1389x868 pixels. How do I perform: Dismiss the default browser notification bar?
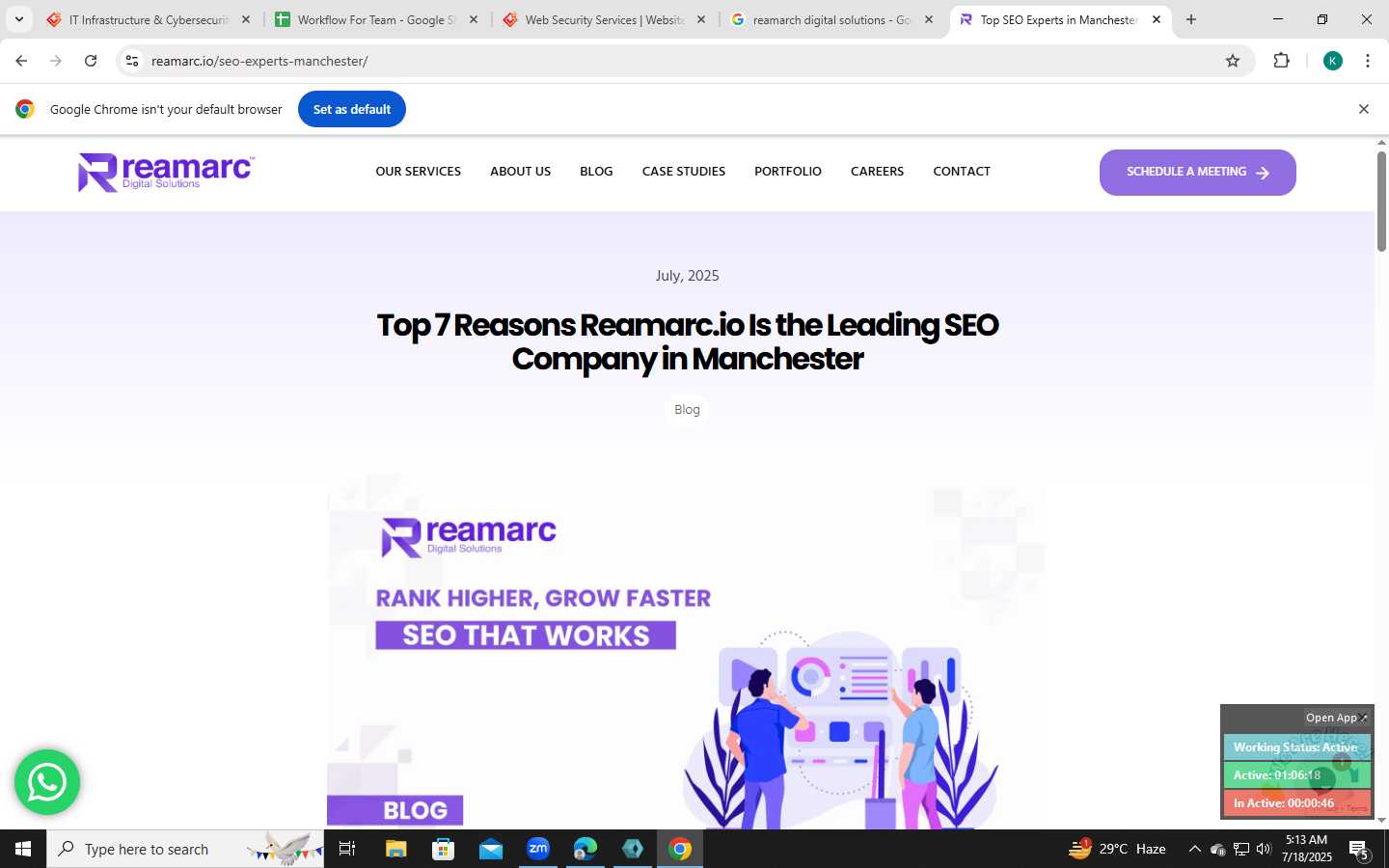(1364, 109)
